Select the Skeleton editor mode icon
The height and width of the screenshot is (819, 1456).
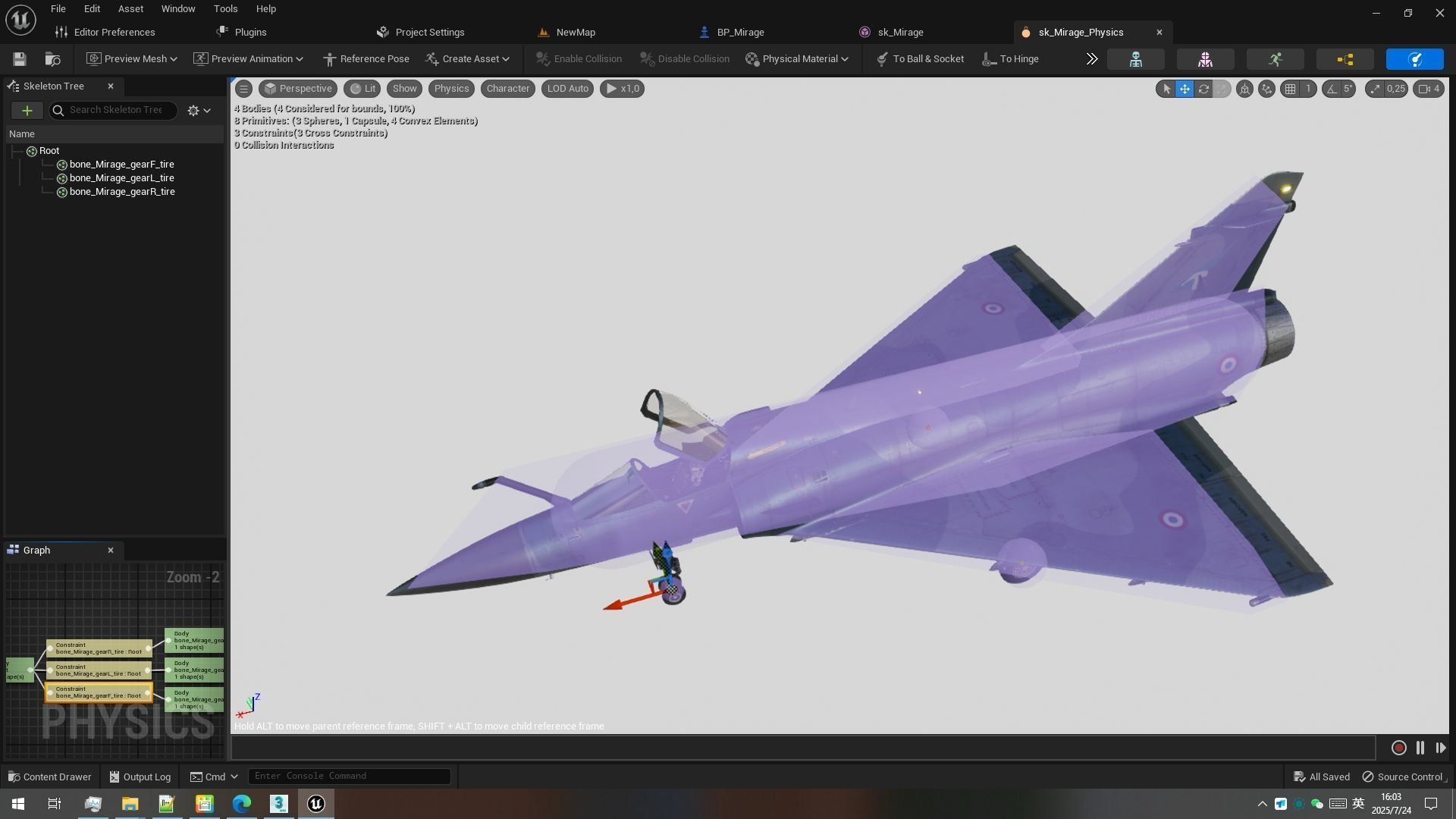[1135, 59]
